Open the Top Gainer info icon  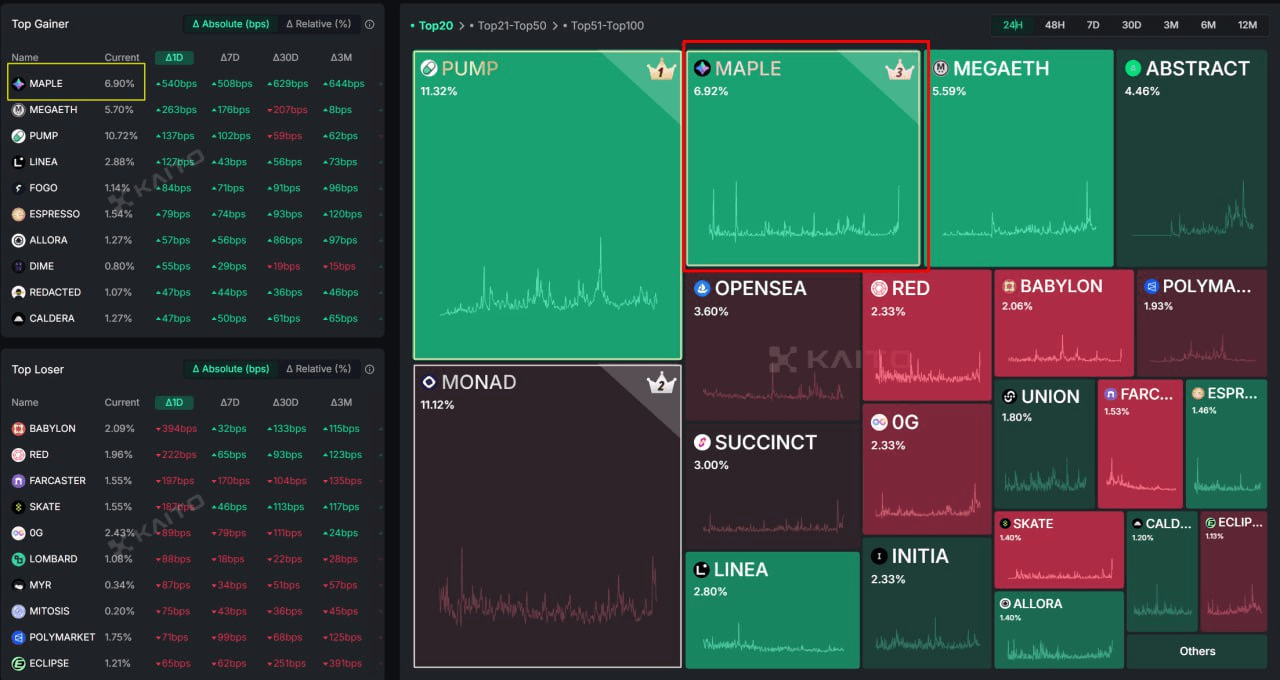[370, 24]
